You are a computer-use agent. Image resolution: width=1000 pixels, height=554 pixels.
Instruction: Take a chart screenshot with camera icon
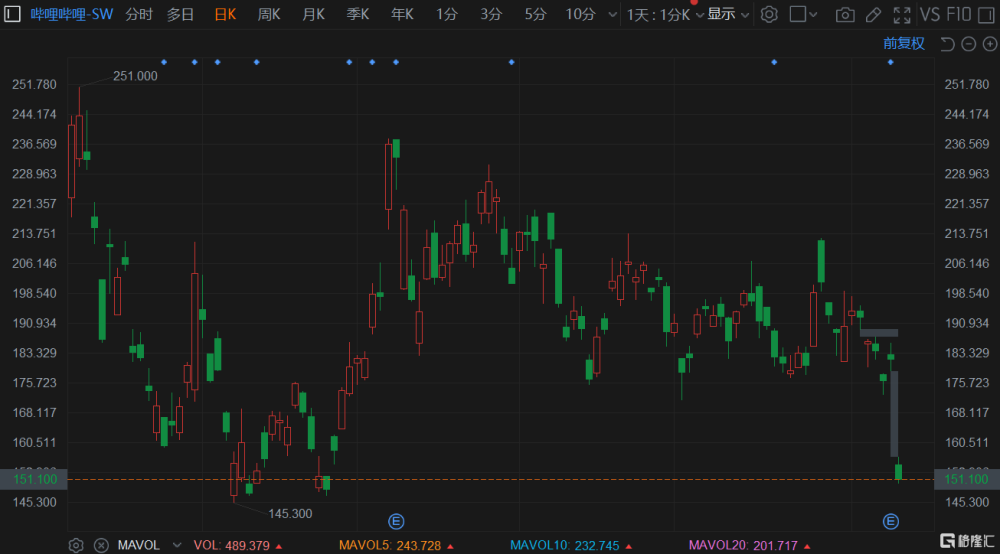[845, 15]
